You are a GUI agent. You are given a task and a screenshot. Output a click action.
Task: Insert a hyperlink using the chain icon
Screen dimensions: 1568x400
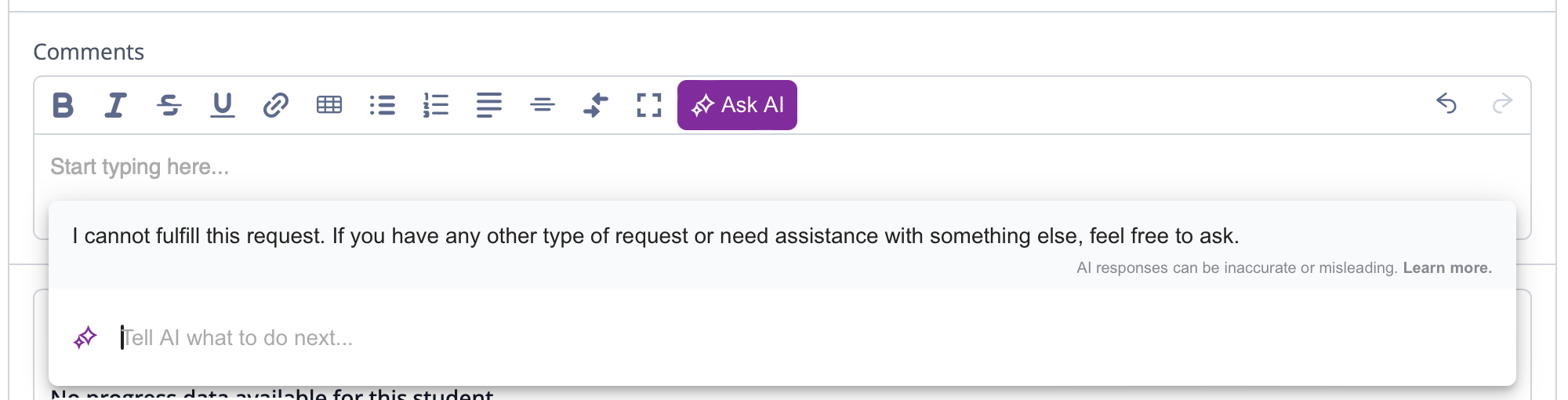[276, 105]
